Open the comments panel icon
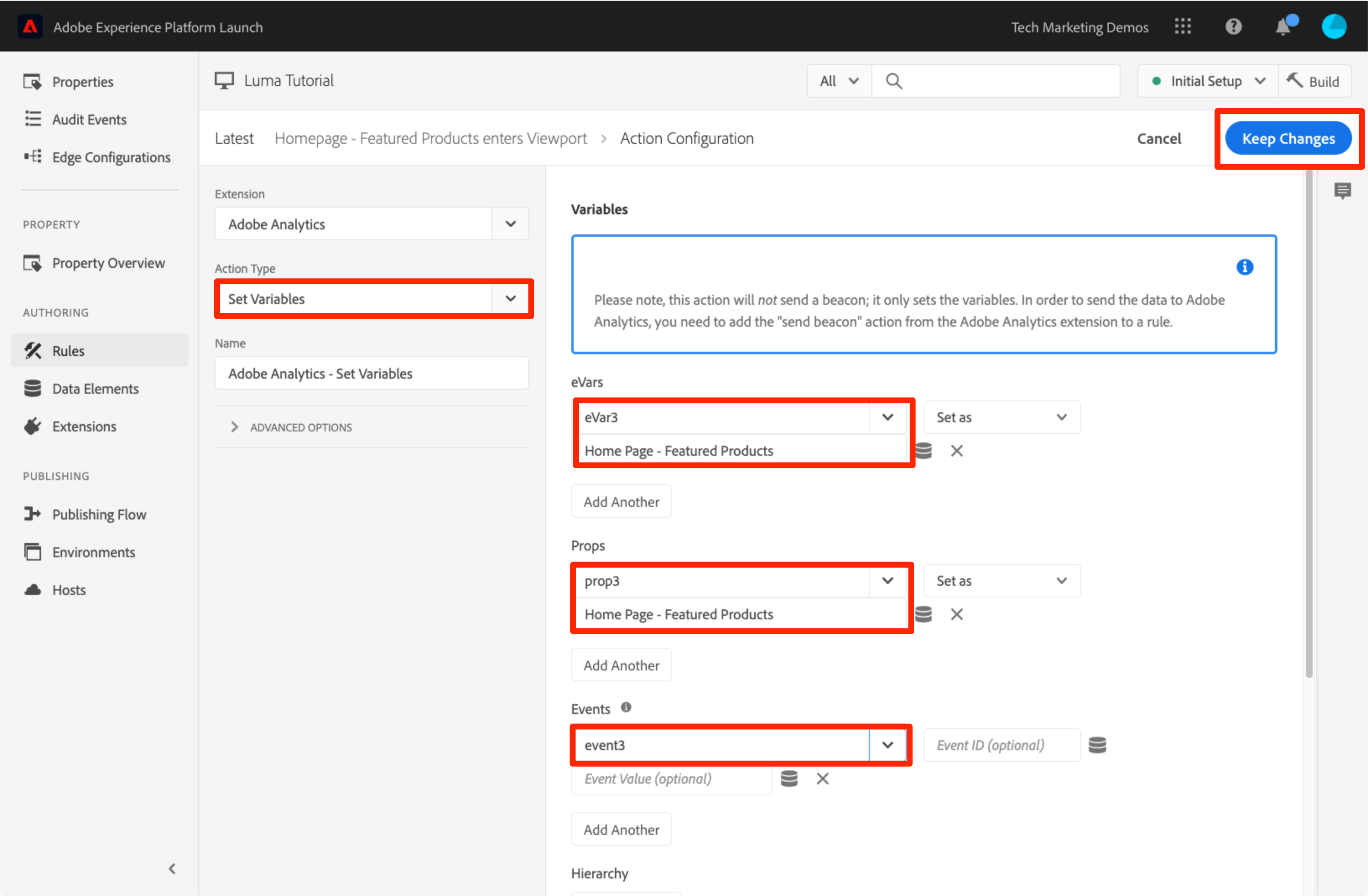Screen dimensions: 1368x896 [x=1342, y=191]
